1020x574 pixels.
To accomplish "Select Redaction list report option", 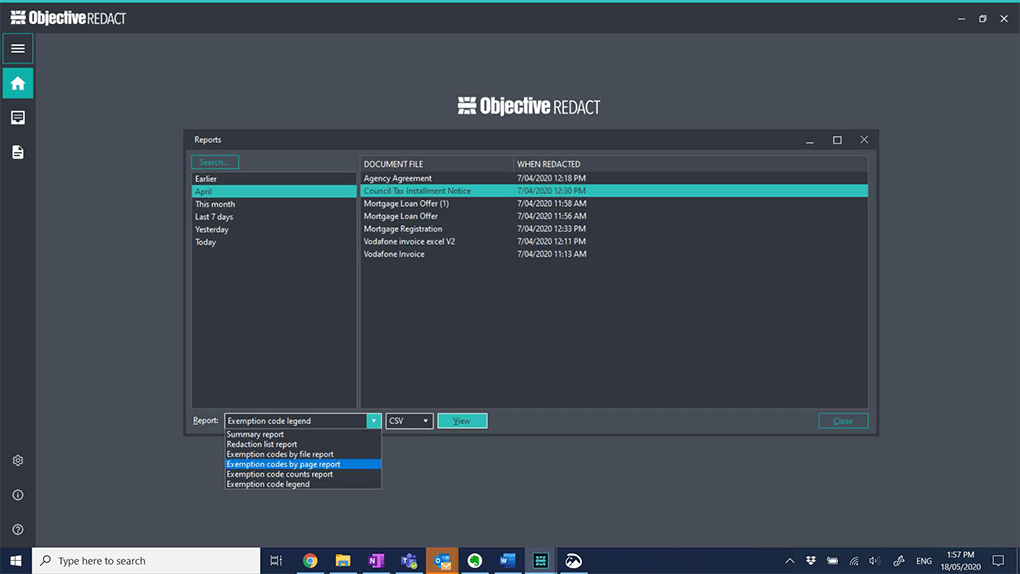I will [302, 444].
